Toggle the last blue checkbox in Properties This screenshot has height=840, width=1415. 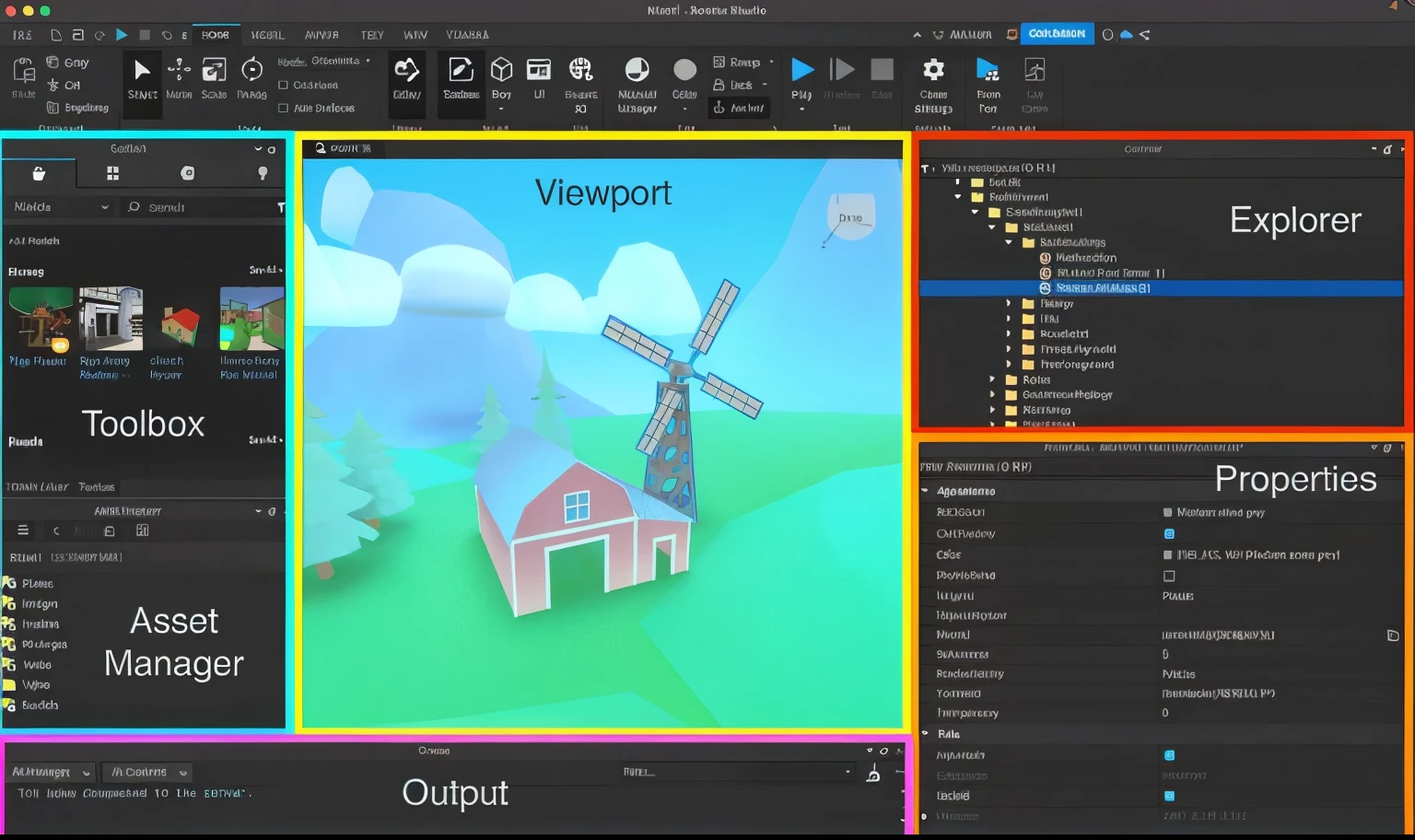[1169, 796]
